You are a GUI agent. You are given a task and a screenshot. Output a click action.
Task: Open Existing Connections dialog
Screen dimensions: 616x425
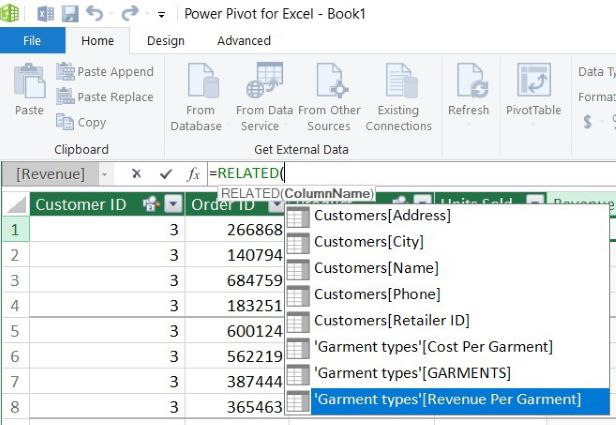[x=398, y=98]
